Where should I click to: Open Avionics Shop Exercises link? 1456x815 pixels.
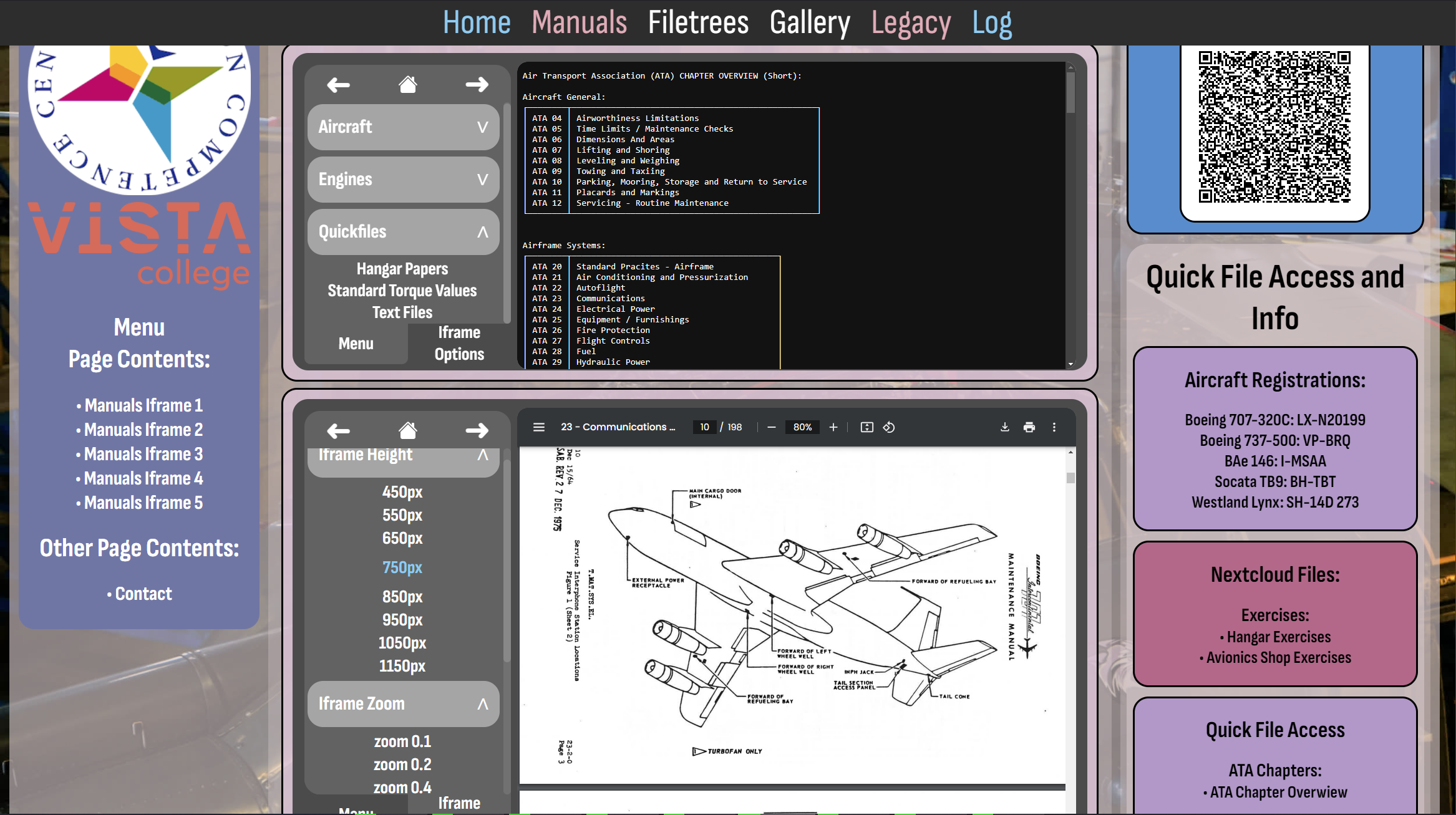pyautogui.click(x=1279, y=657)
